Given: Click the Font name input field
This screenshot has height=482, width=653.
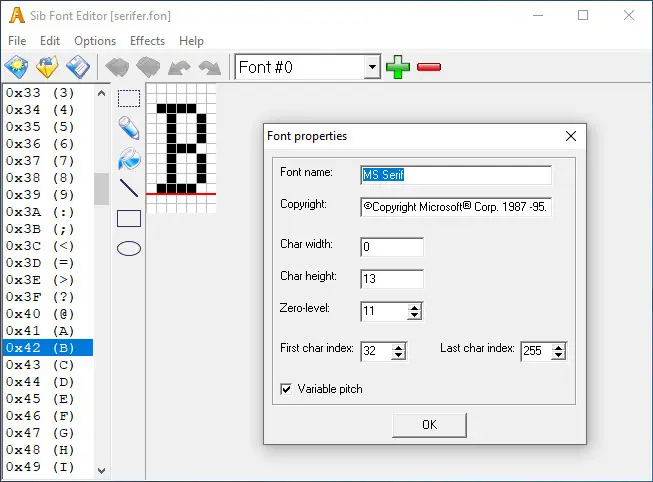Looking at the screenshot, I should (x=456, y=175).
